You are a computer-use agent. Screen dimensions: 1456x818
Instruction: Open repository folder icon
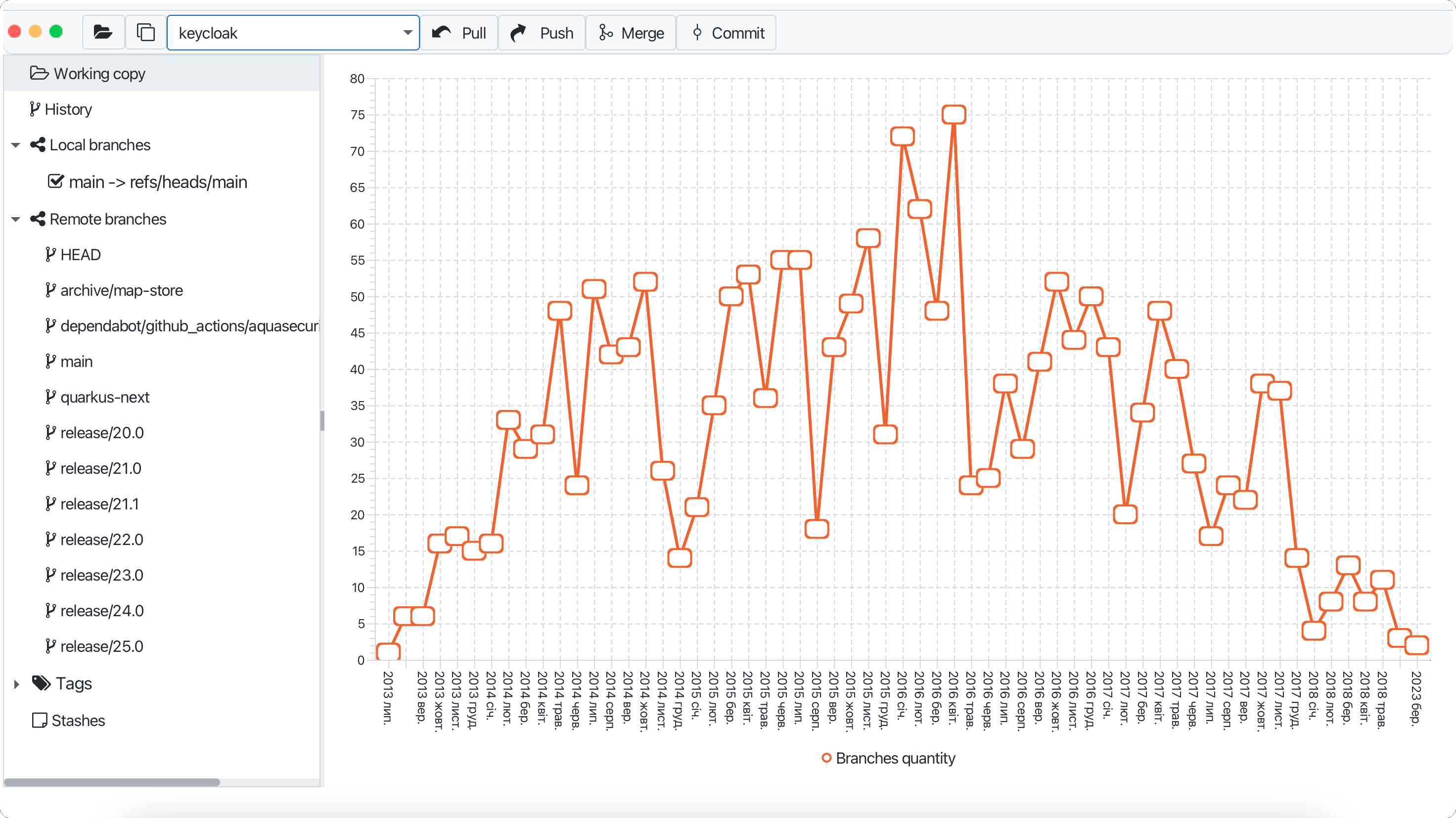[x=103, y=32]
